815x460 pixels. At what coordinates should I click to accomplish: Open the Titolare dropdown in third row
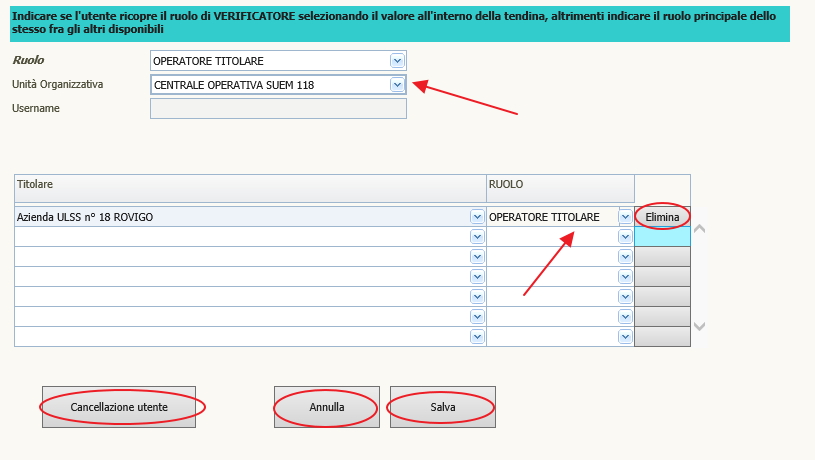point(476,257)
